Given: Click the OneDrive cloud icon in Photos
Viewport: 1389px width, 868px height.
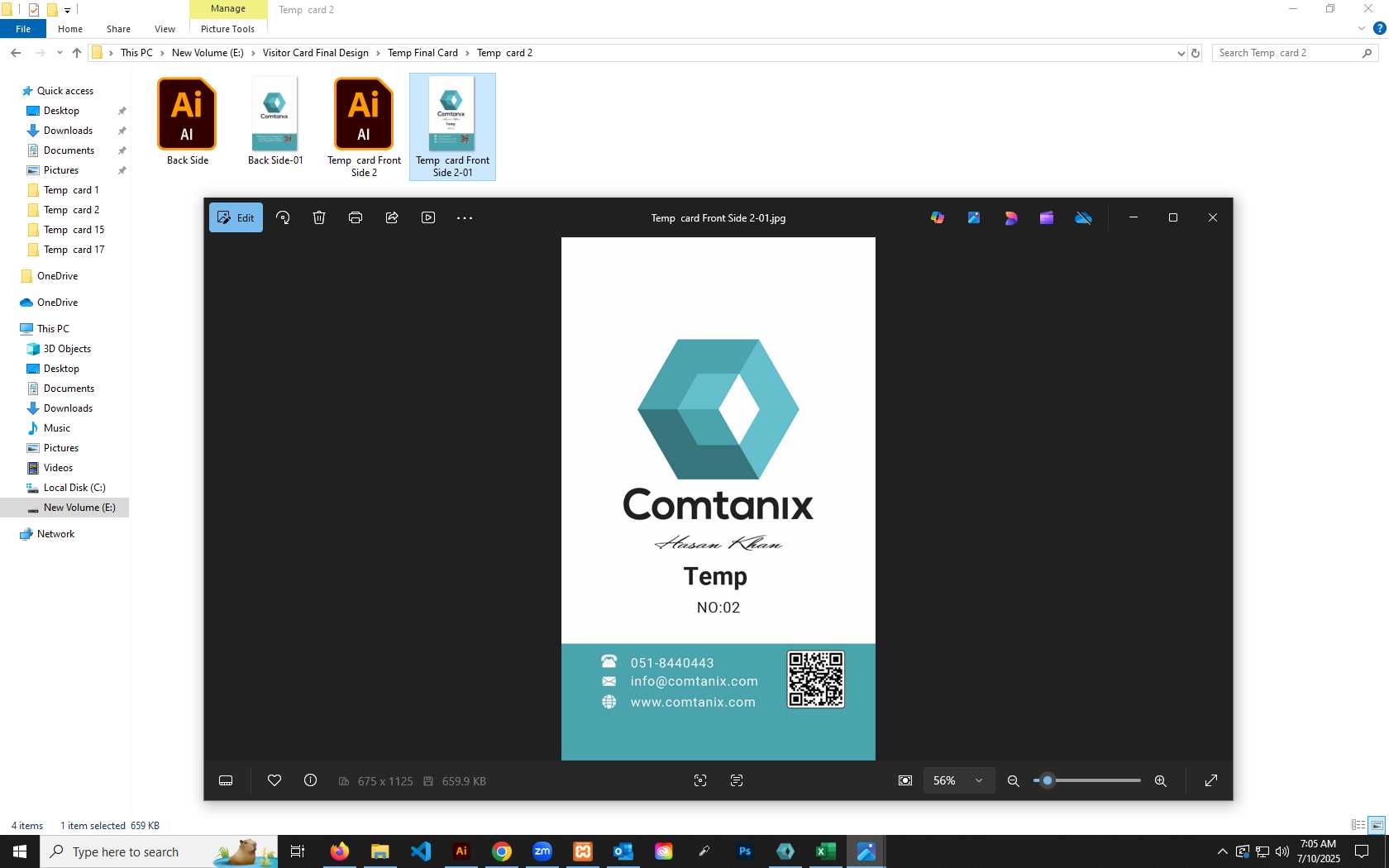Looking at the screenshot, I should (x=1083, y=217).
